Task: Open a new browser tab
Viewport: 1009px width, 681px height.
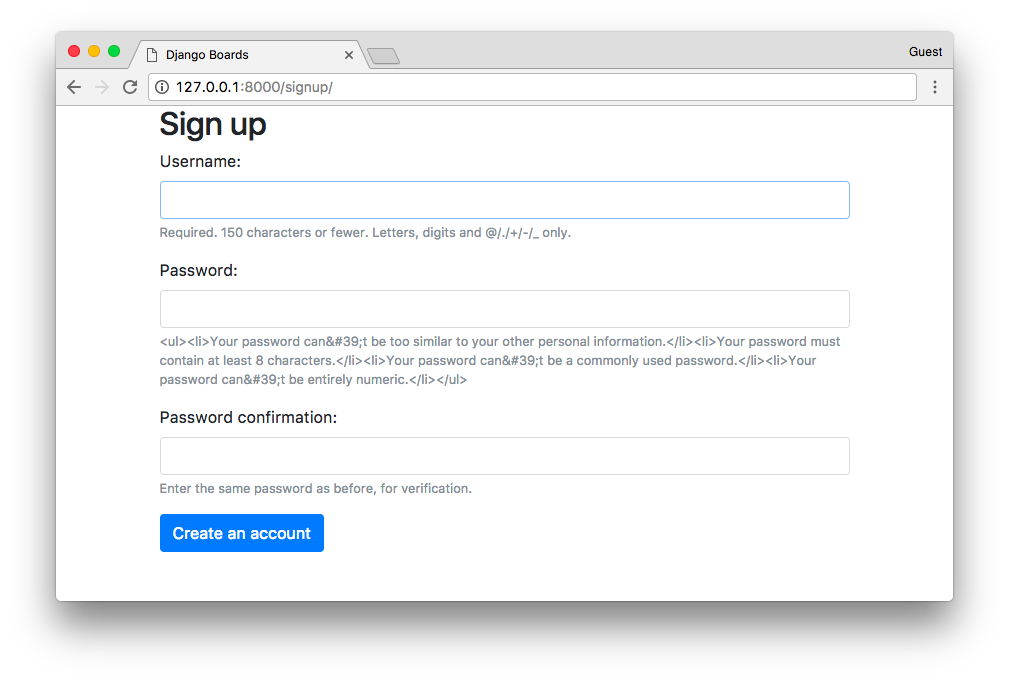Action: [384, 57]
